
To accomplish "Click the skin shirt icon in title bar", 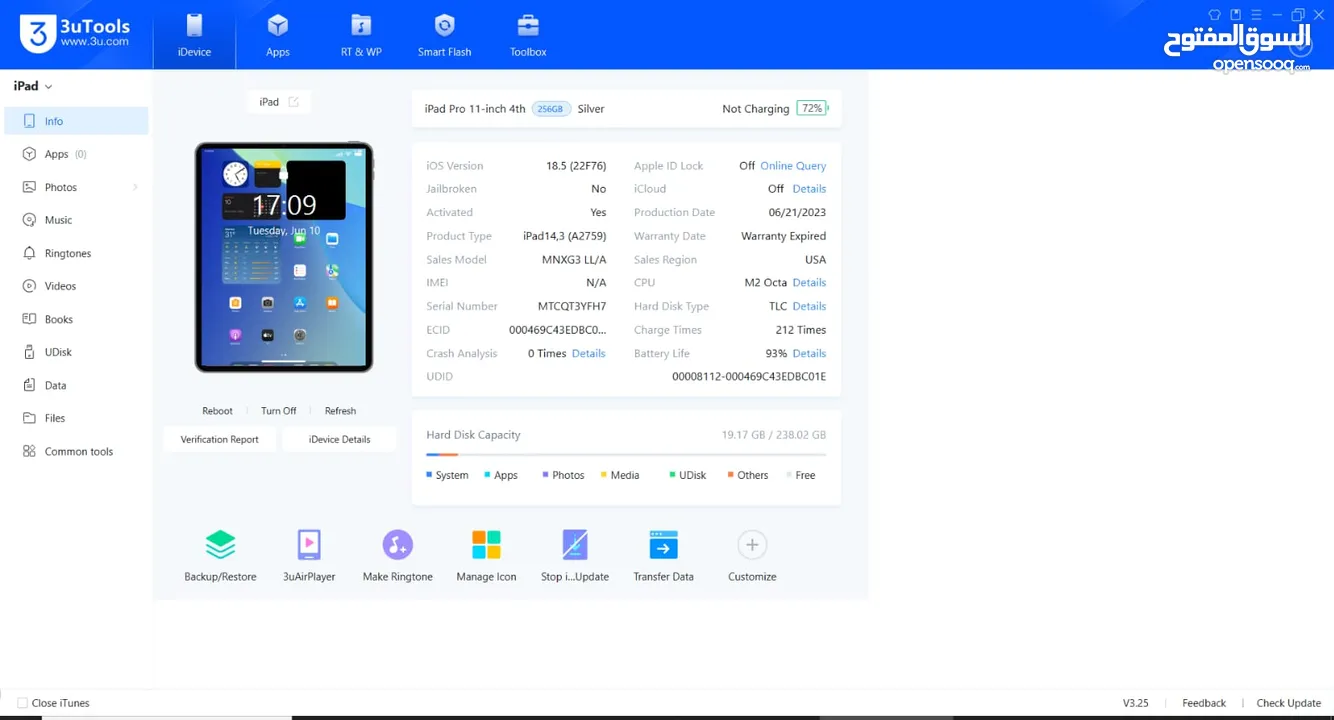I will 1214,15.
